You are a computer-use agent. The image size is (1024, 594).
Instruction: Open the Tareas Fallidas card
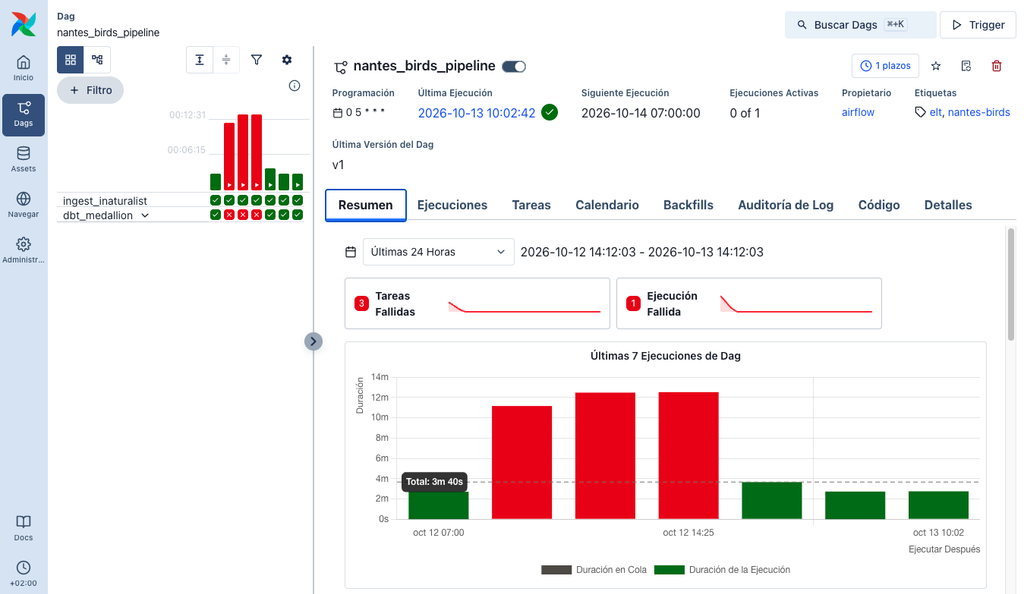pyautogui.click(x=477, y=304)
